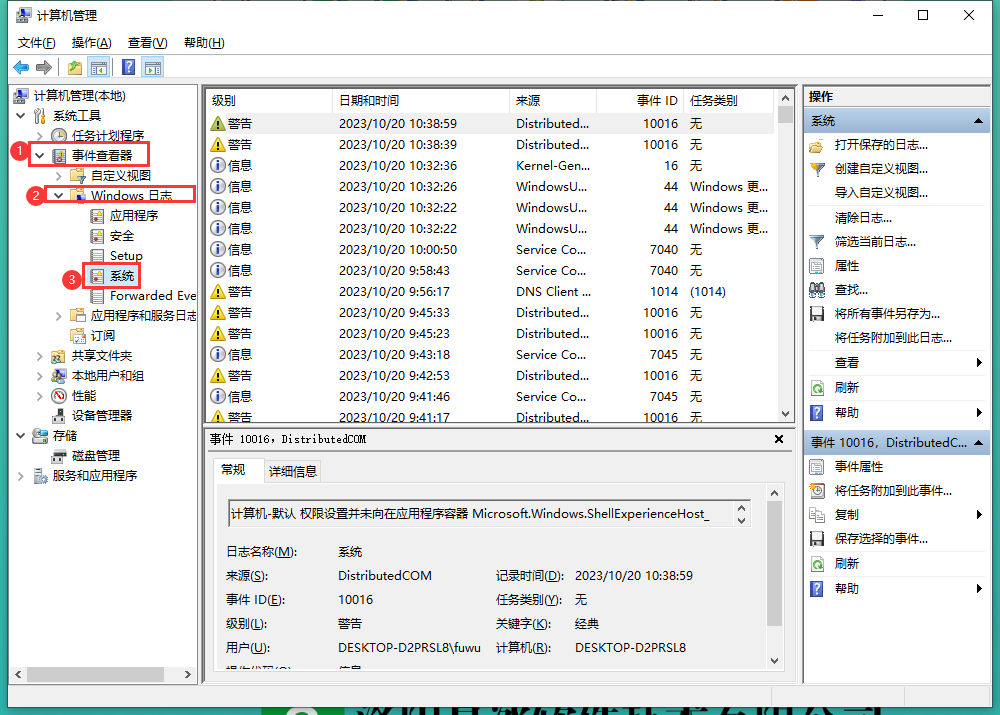Select the 安全 log node
The image size is (1000, 715).
coord(122,236)
